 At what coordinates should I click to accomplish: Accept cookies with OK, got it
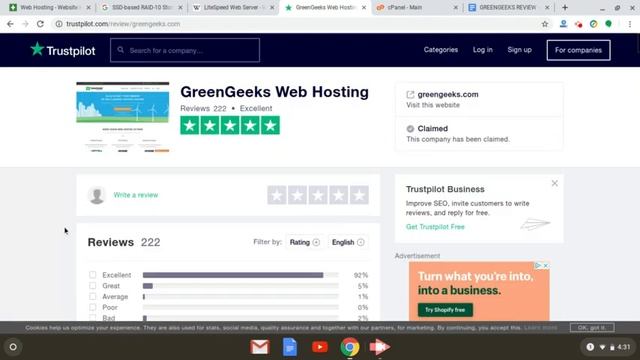(x=592, y=327)
